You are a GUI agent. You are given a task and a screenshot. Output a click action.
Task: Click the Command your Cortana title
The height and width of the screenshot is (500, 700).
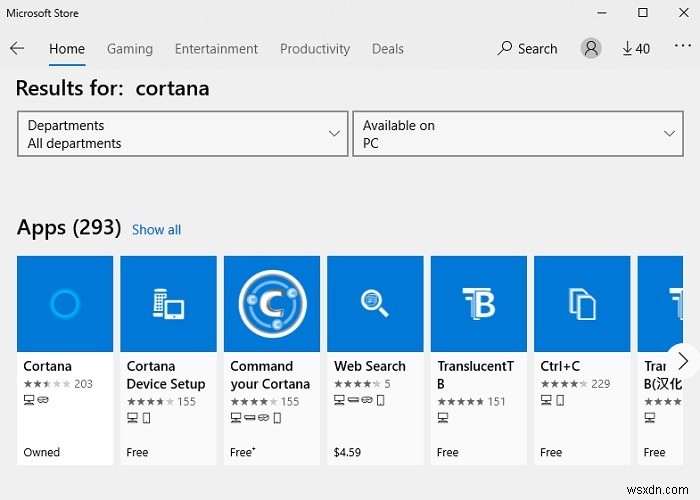(x=270, y=375)
